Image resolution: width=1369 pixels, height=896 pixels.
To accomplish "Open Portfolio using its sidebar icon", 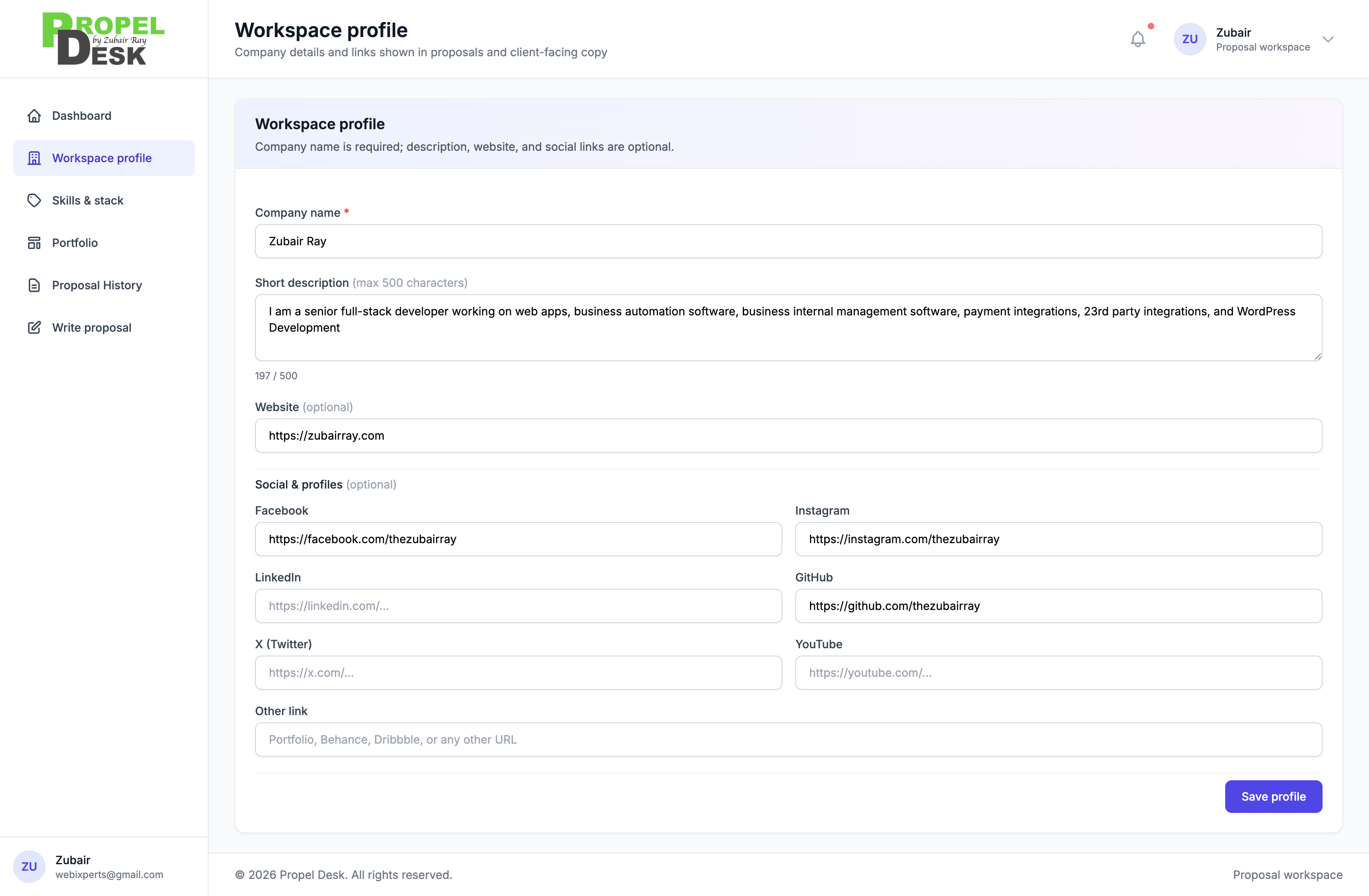I will tap(34, 243).
